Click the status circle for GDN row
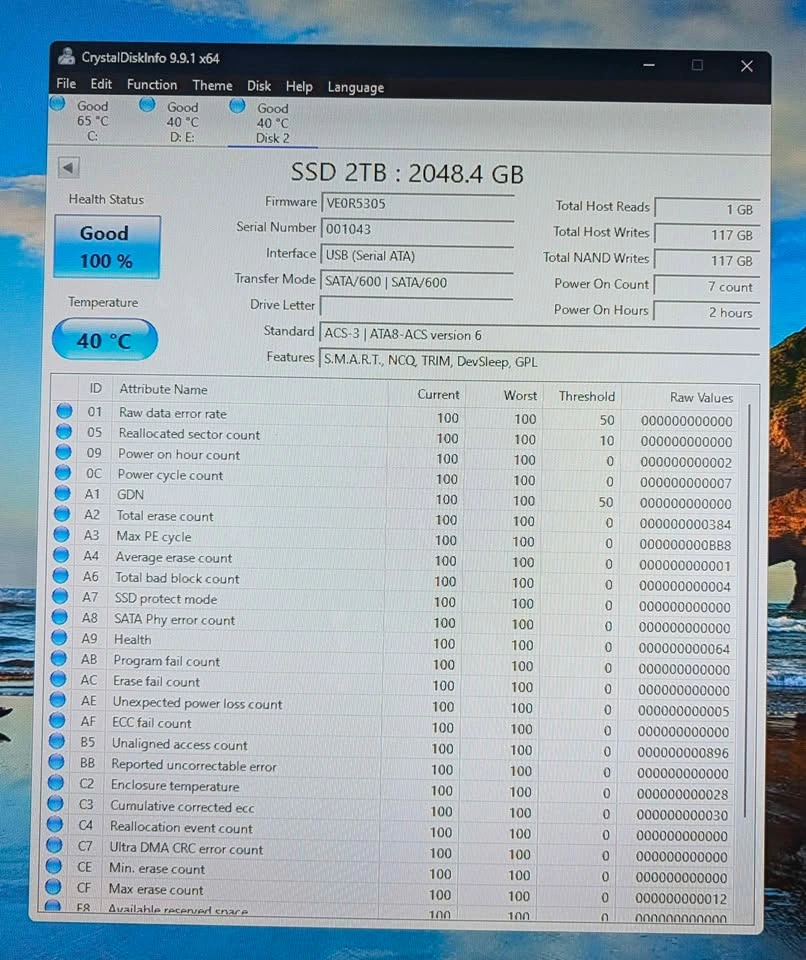This screenshot has height=960, width=806. click(62, 493)
